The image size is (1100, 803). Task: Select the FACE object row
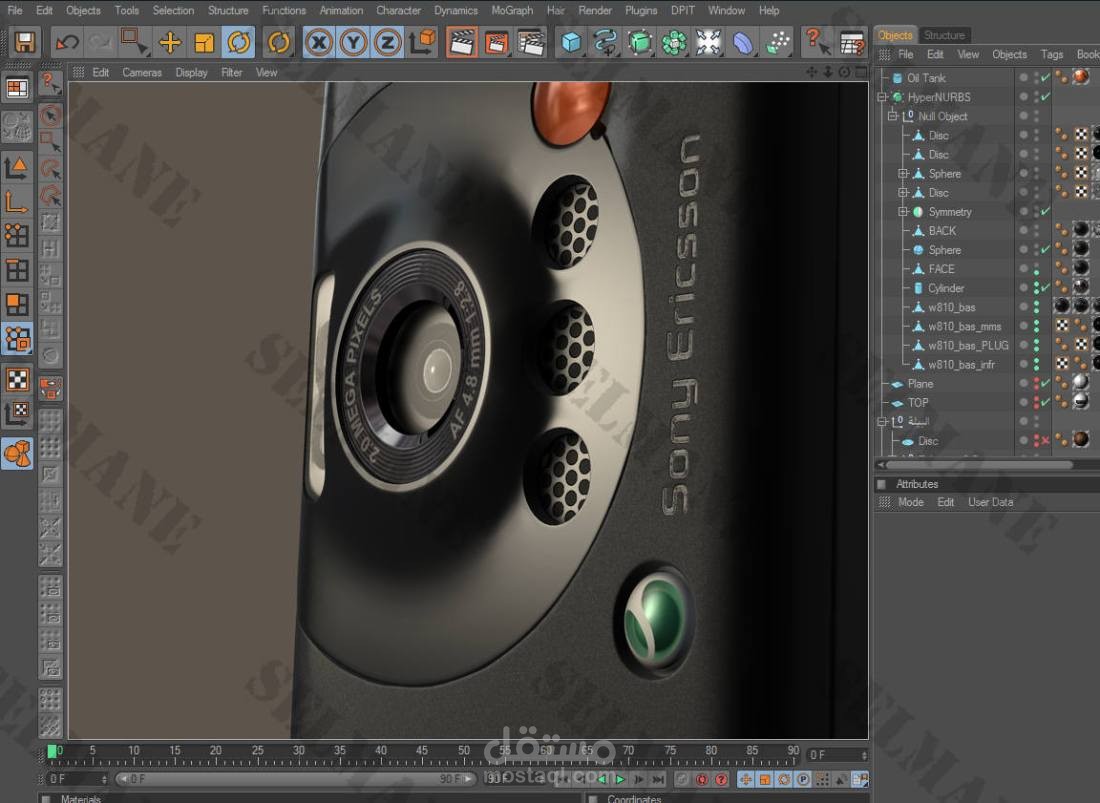[x=941, y=269]
